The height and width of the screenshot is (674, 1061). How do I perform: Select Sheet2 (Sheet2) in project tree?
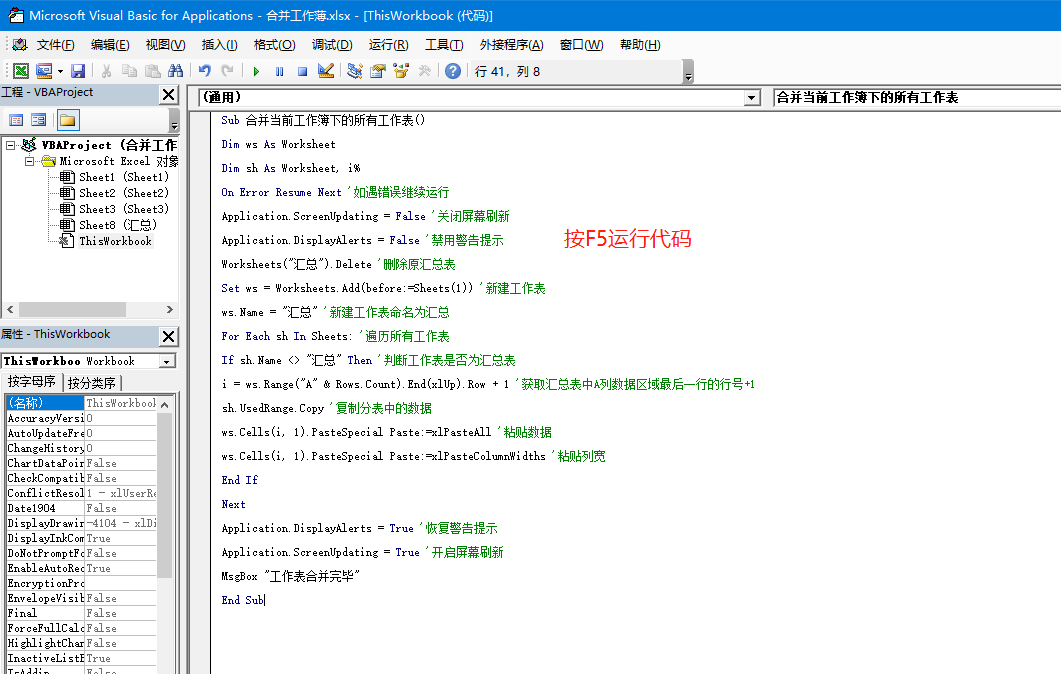(x=124, y=193)
